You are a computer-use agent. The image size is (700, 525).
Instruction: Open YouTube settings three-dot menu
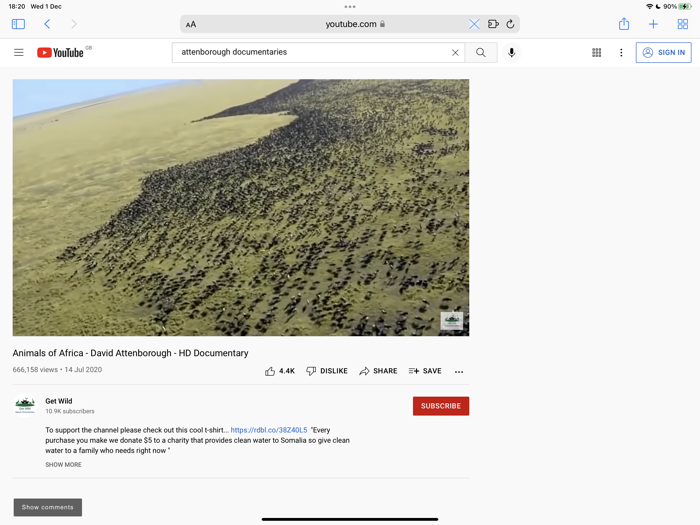621,53
